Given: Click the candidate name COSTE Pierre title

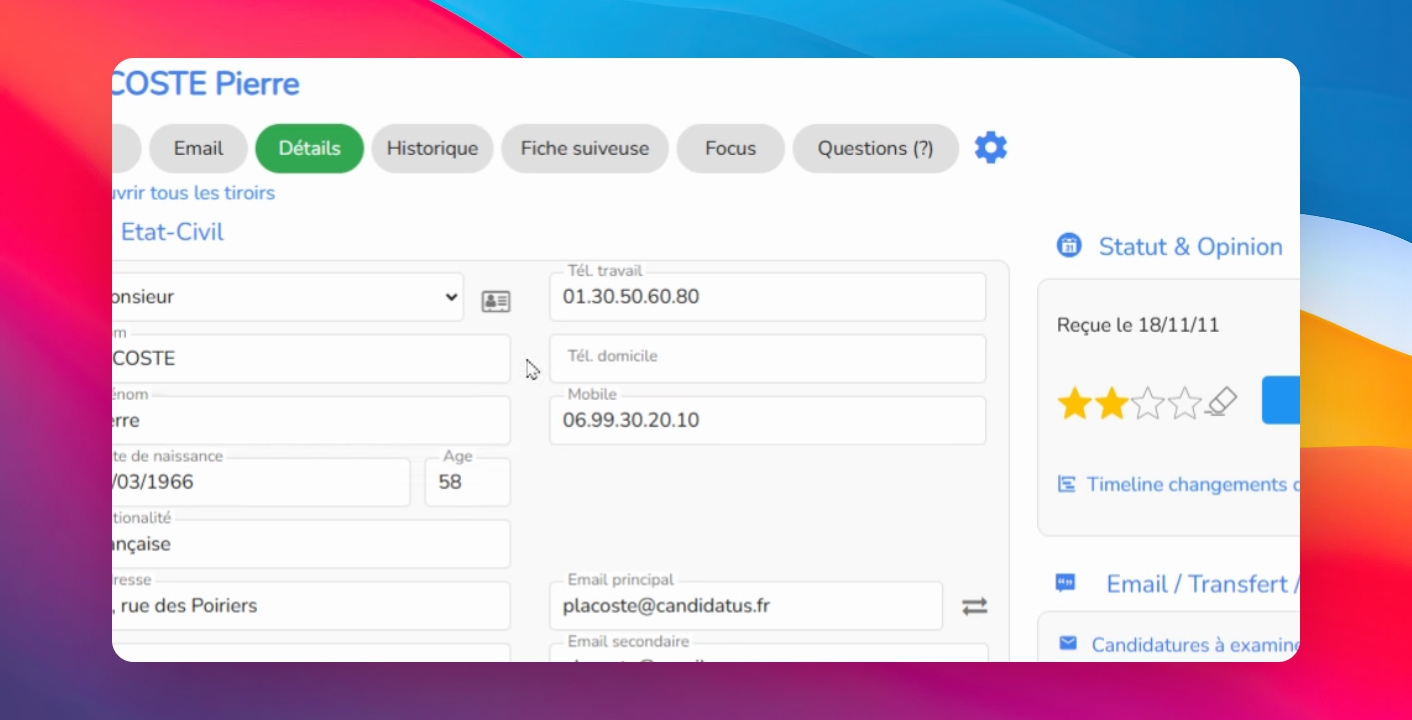Looking at the screenshot, I should coord(206,84).
